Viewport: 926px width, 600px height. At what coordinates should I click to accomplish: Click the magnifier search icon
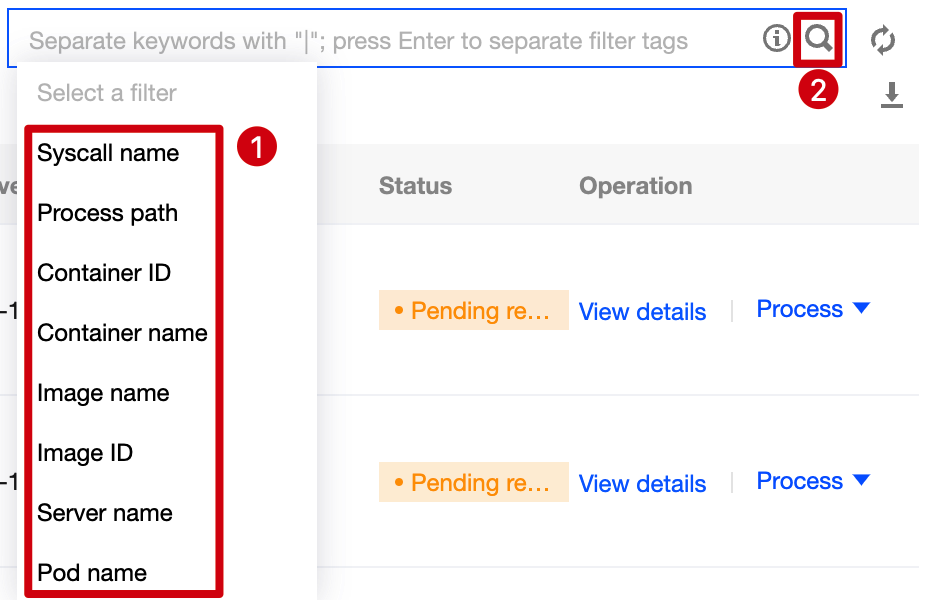[819, 40]
